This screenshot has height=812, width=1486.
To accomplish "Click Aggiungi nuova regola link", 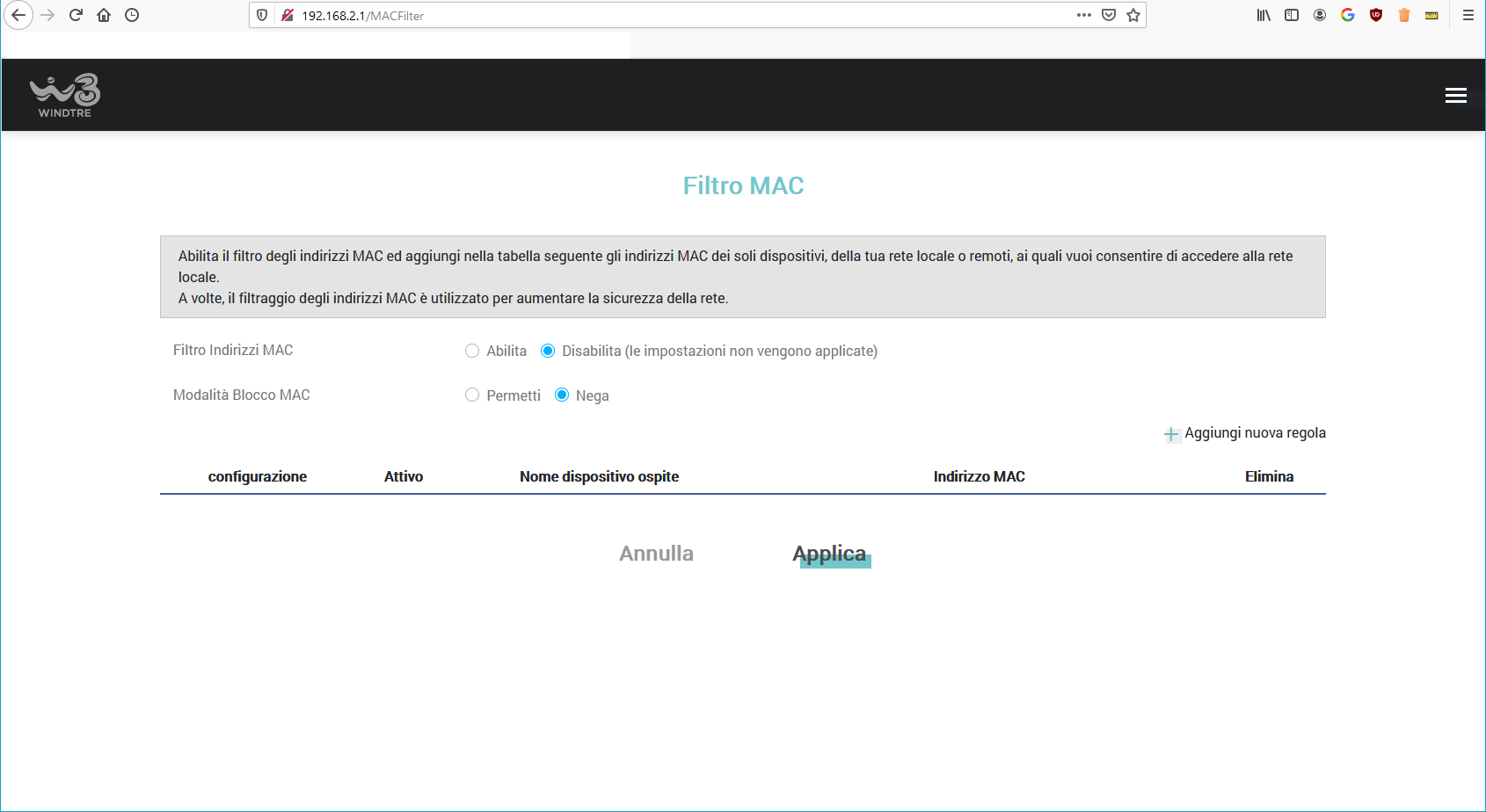I will point(1255,432).
